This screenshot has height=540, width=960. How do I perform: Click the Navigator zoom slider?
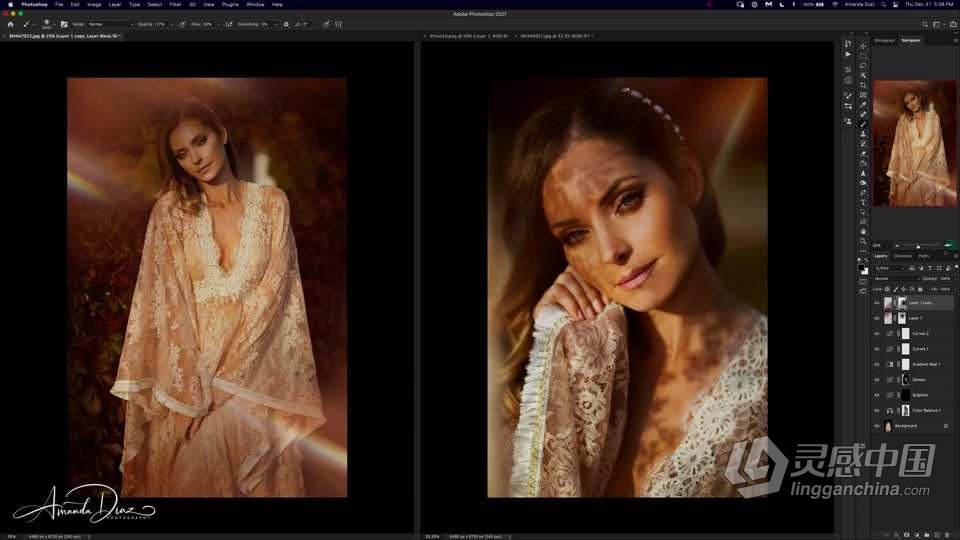(920, 246)
